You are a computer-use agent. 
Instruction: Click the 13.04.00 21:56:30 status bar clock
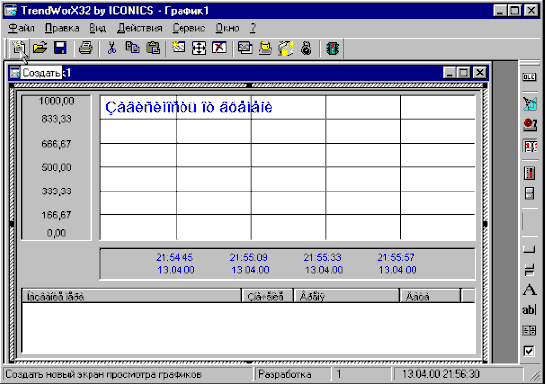point(457,375)
